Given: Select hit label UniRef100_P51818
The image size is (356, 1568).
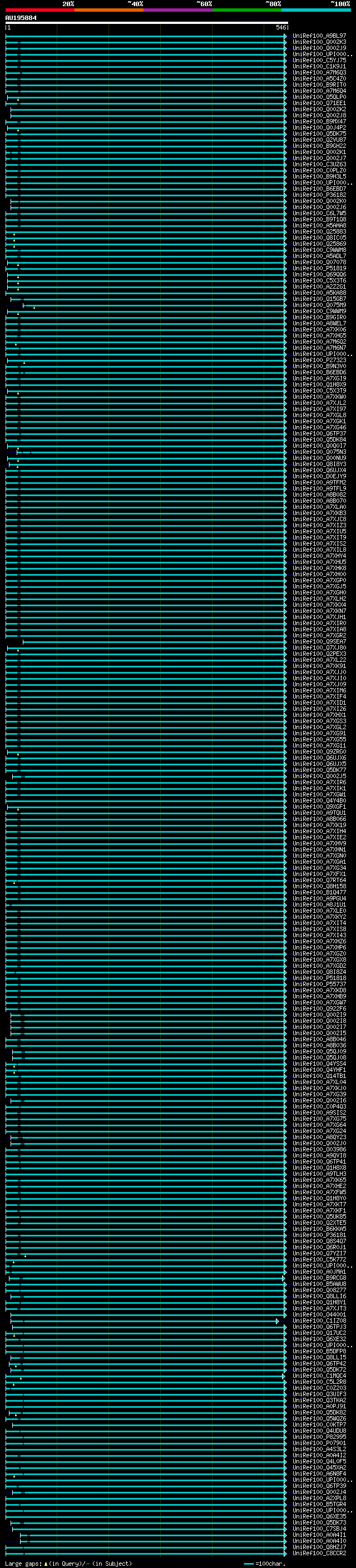Looking at the screenshot, I should (319, 978).
